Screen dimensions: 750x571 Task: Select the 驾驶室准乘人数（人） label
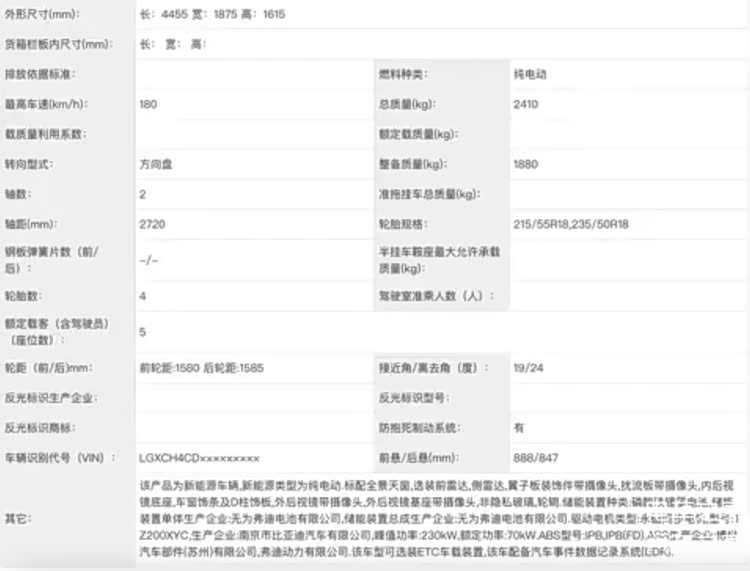pyautogui.click(x=431, y=296)
